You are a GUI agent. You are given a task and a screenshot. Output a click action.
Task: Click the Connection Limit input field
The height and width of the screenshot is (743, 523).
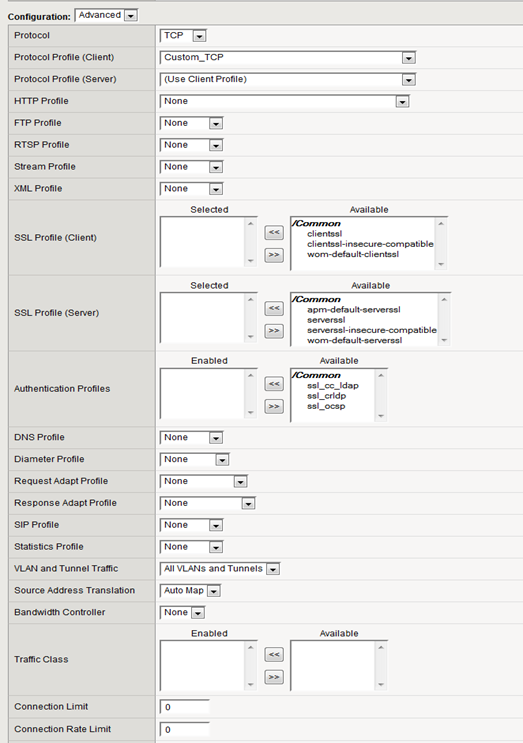click(184, 707)
